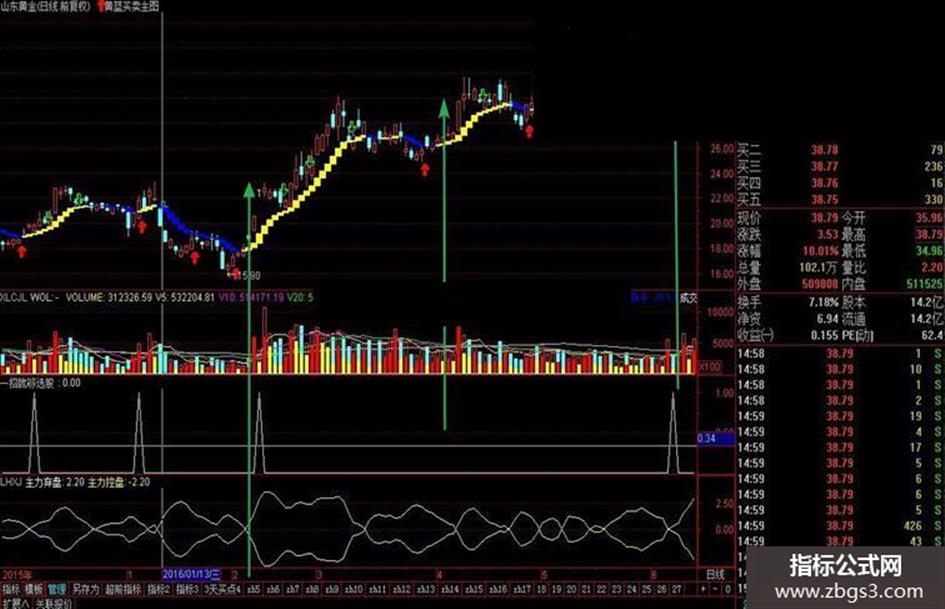Image resolution: width=945 pixels, height=609 pixels.
Task: Click the 2016/01/13 date marker on time axis
Action: tap(192, 574)
